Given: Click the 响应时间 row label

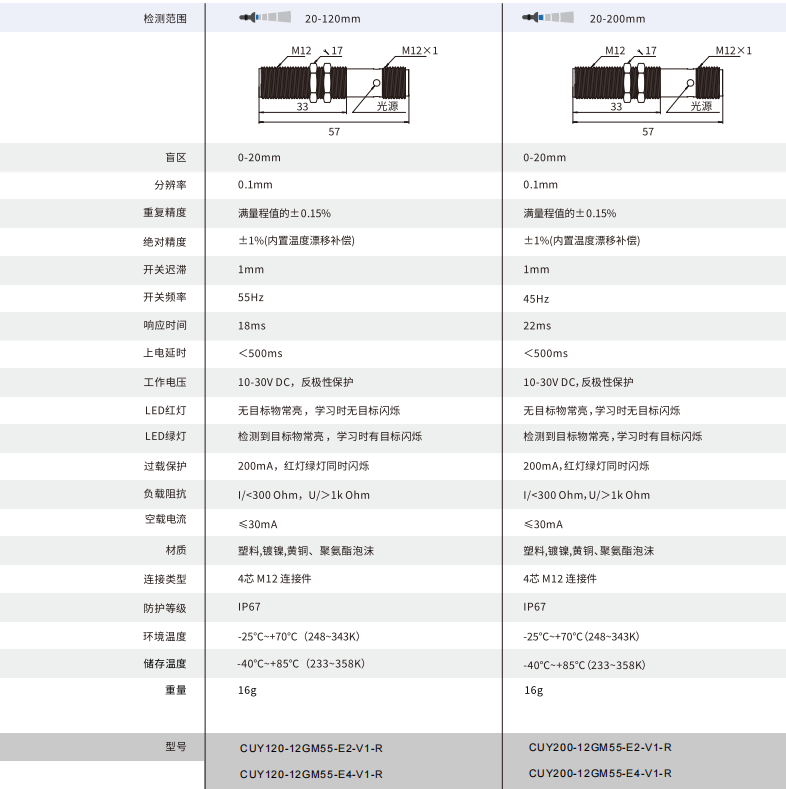Looking at the screenshot, I should [x=165, y=326].
